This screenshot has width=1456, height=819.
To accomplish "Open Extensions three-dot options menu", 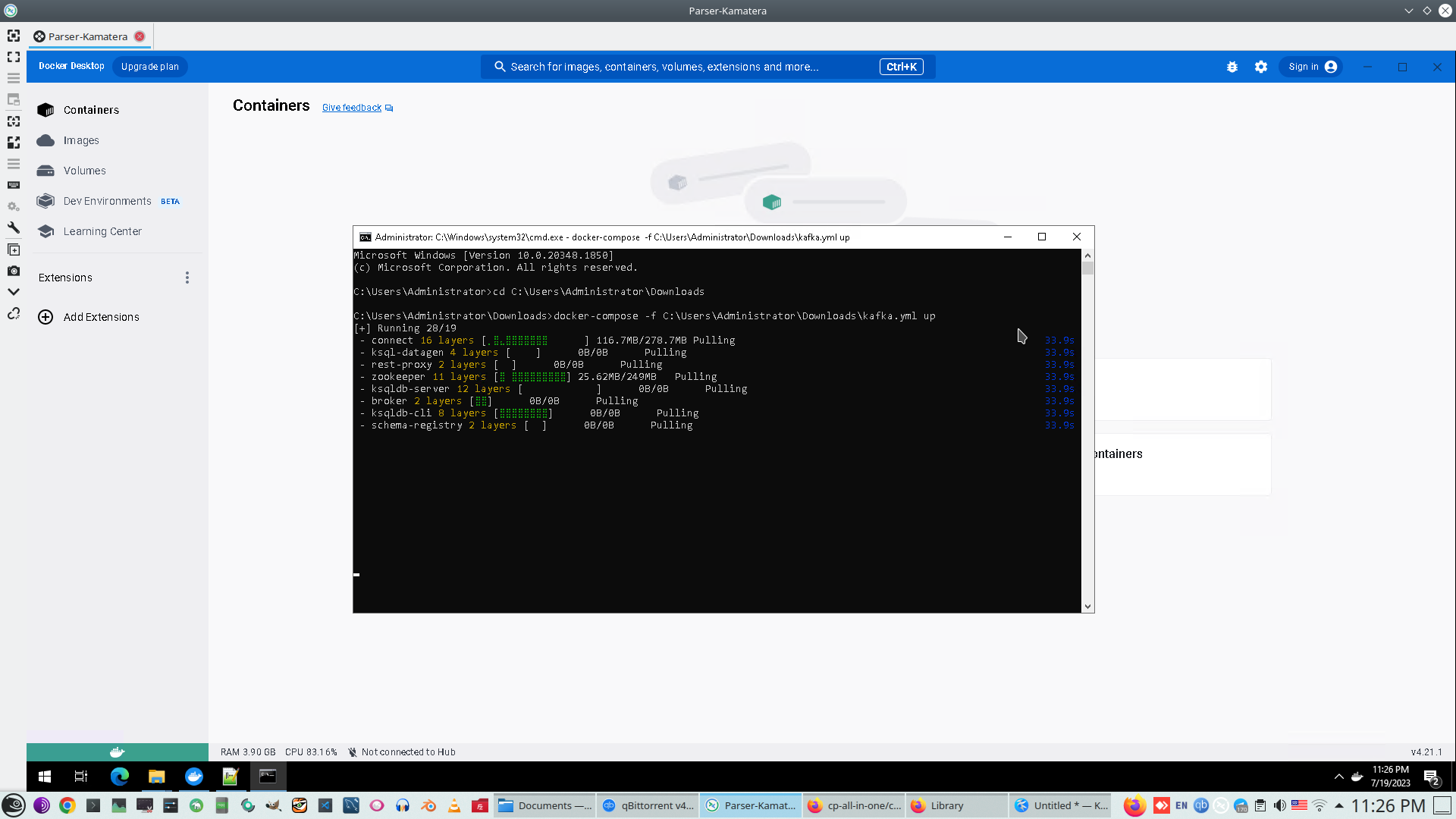I will pyautogui.click(x=187, y=278).
